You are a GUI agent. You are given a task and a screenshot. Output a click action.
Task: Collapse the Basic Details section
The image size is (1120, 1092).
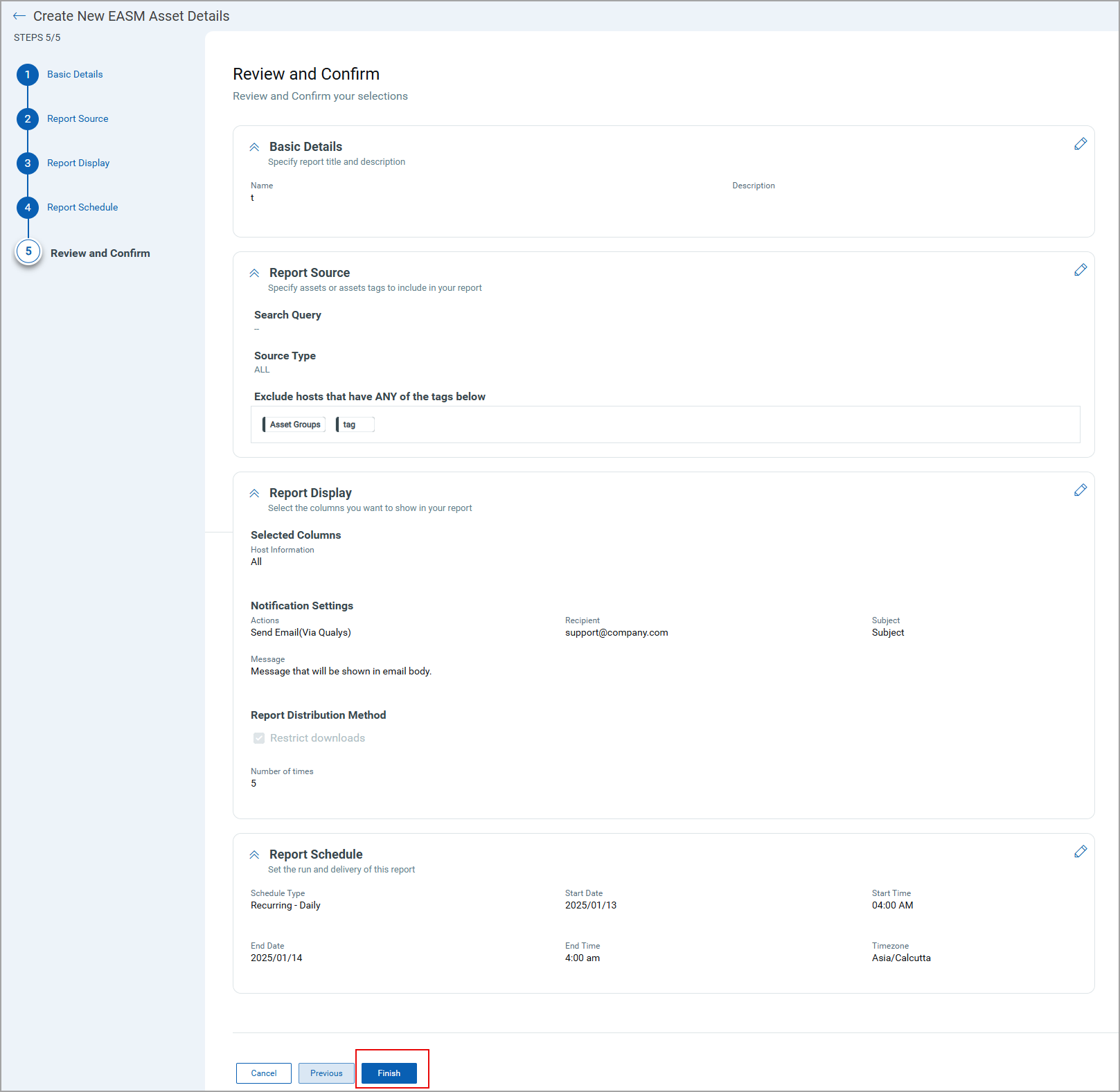coord(254,147)
